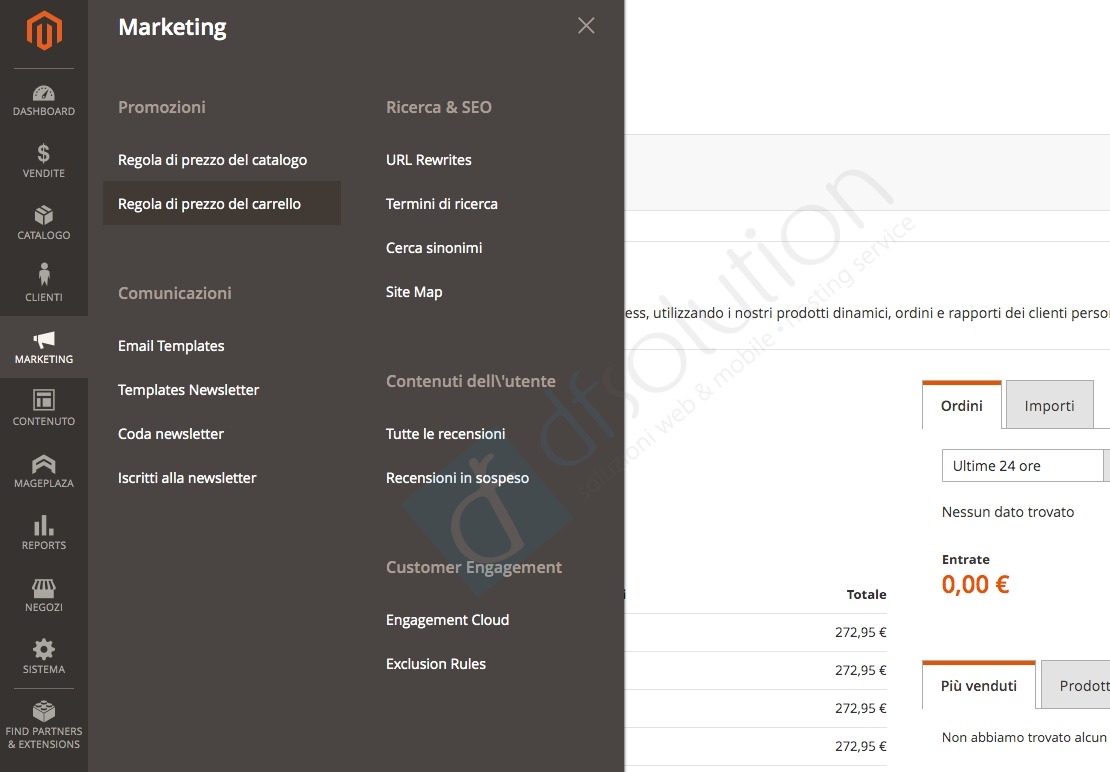The width and height of the screenshot is (1110, 772).
Task: Open Site Map menu item
Action: pyautogui.click(x=414, y=292)
